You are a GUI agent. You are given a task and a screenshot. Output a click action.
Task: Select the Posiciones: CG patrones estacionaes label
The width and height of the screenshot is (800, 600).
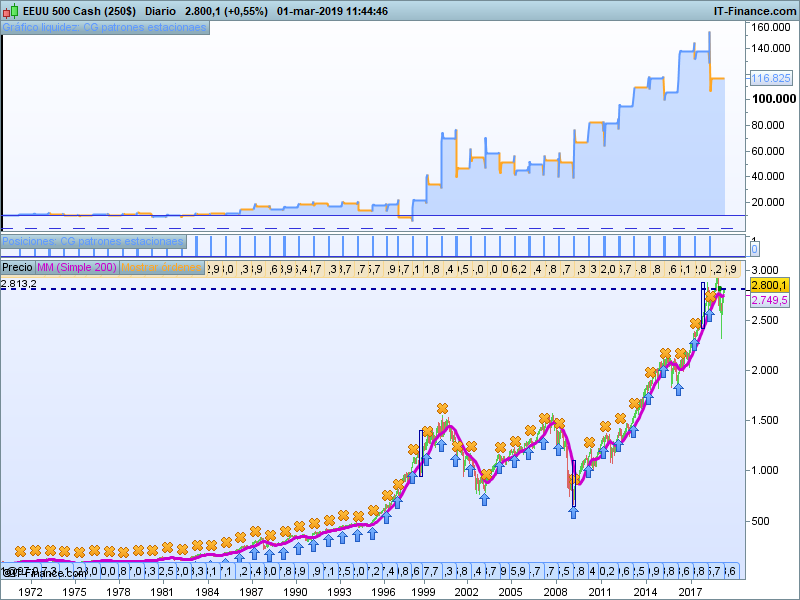(x=93, y=241)
